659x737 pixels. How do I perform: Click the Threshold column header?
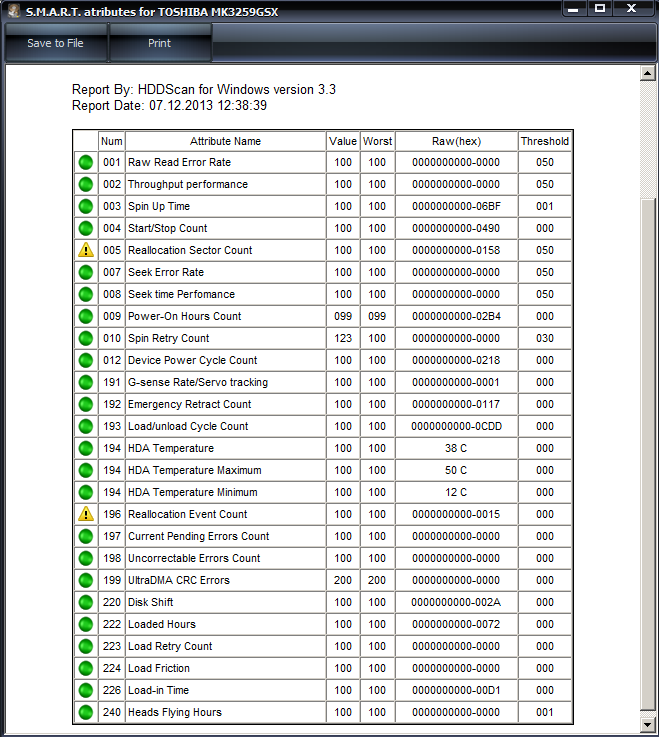coord(545,141)
